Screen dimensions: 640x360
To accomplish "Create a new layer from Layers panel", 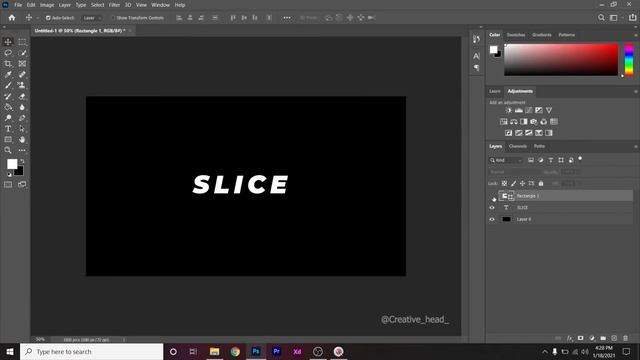I will [x=614, y=338].
